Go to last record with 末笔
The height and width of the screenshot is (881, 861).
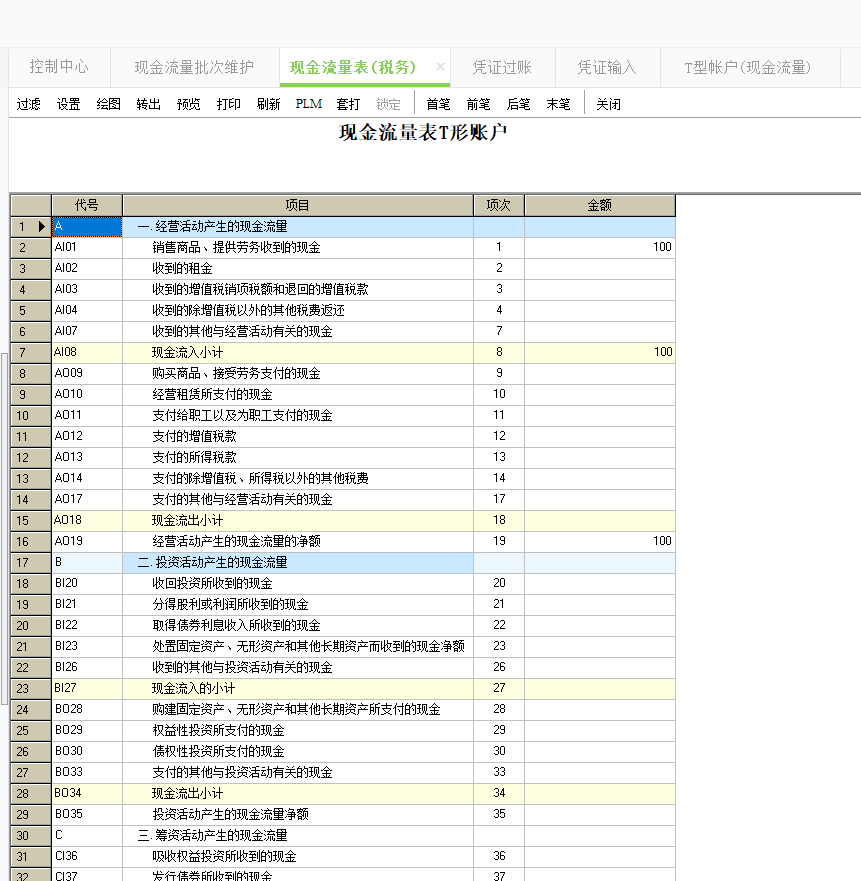558,104
